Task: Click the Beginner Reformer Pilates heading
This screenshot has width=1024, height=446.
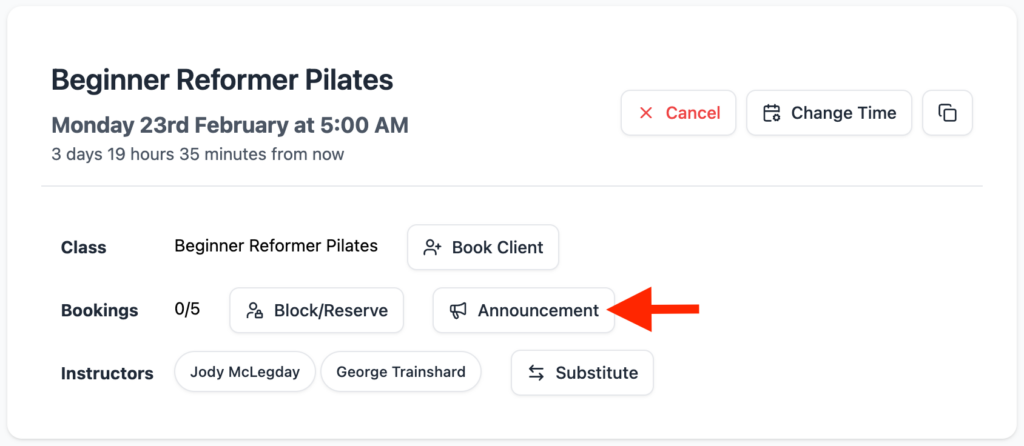Action: [x=222, y=79]
